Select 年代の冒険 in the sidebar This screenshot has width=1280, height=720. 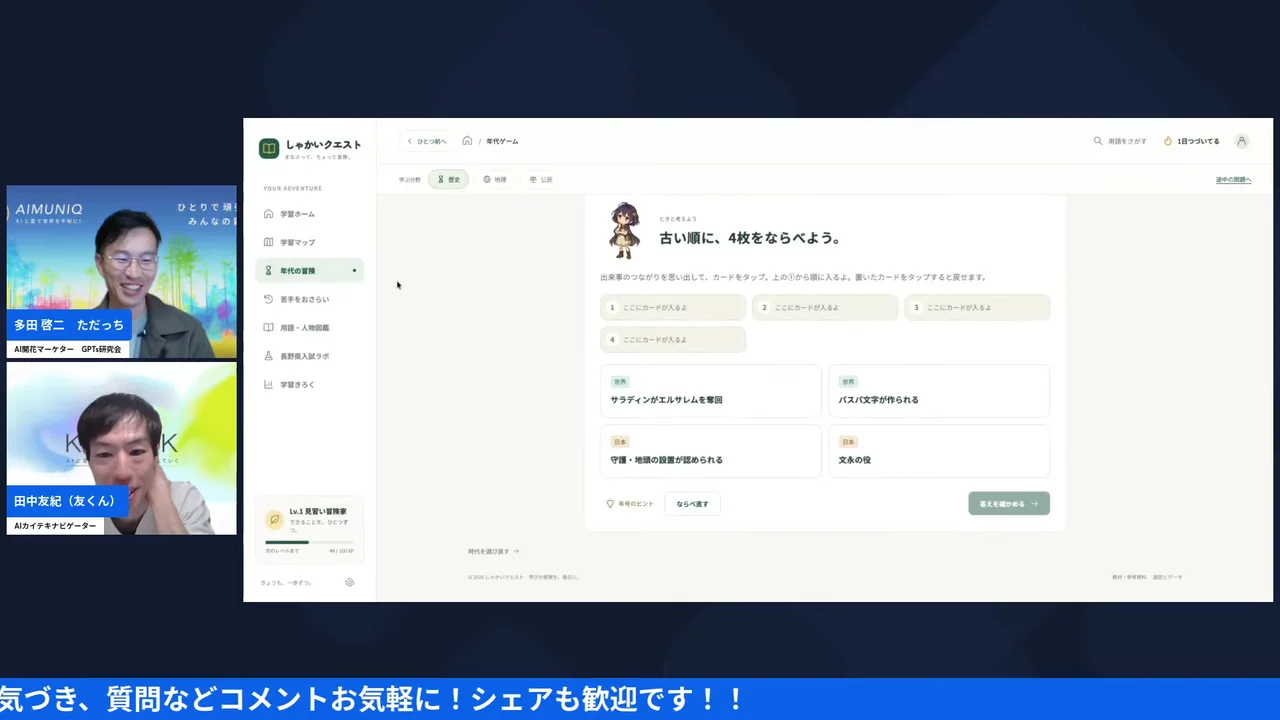pos(309,271)
